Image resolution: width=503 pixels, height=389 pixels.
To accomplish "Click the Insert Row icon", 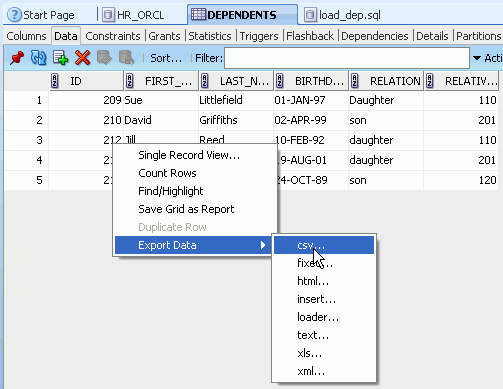I will click(x=60, y=58).
